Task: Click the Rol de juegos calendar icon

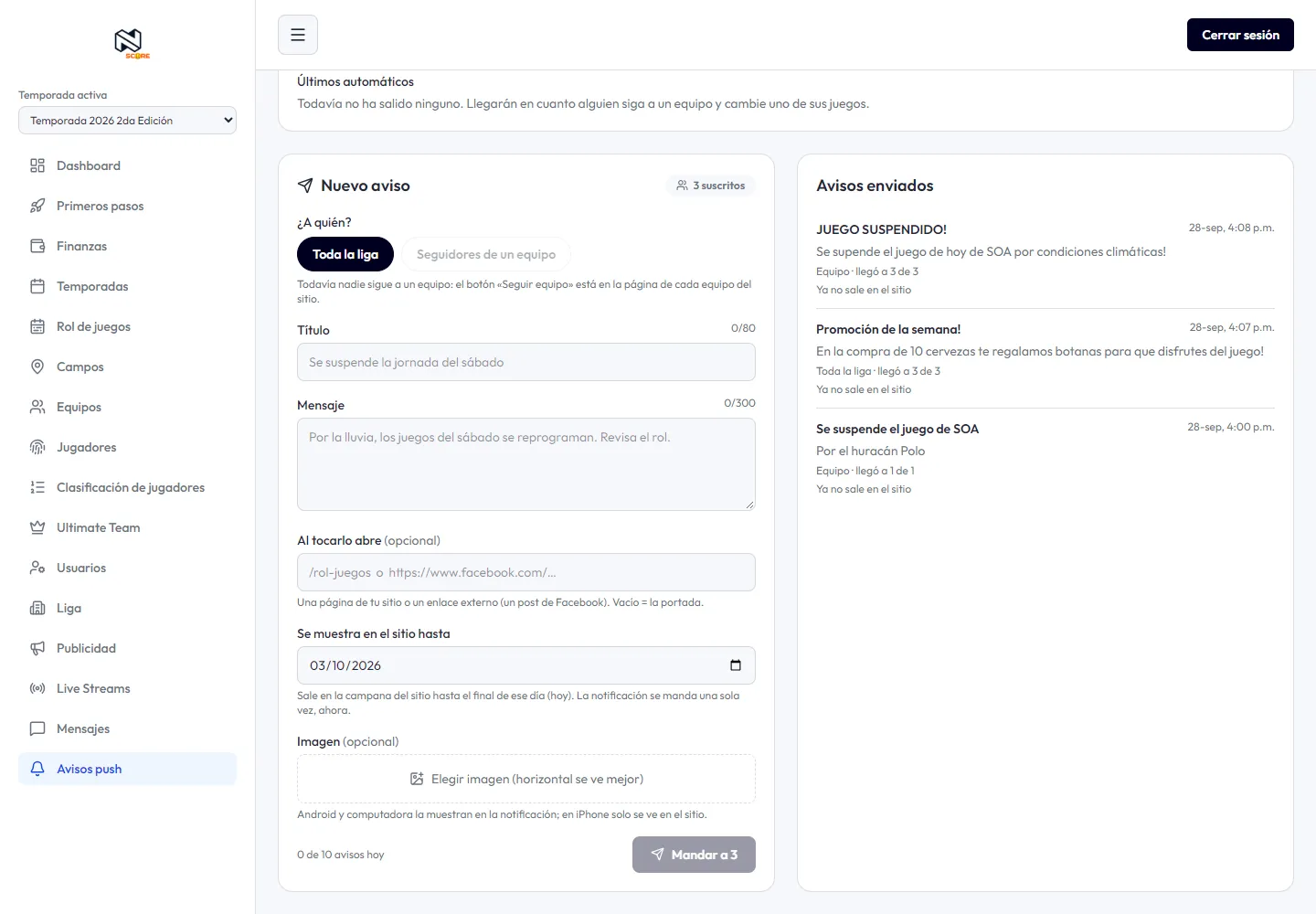Action: click(x=37, y=326)
